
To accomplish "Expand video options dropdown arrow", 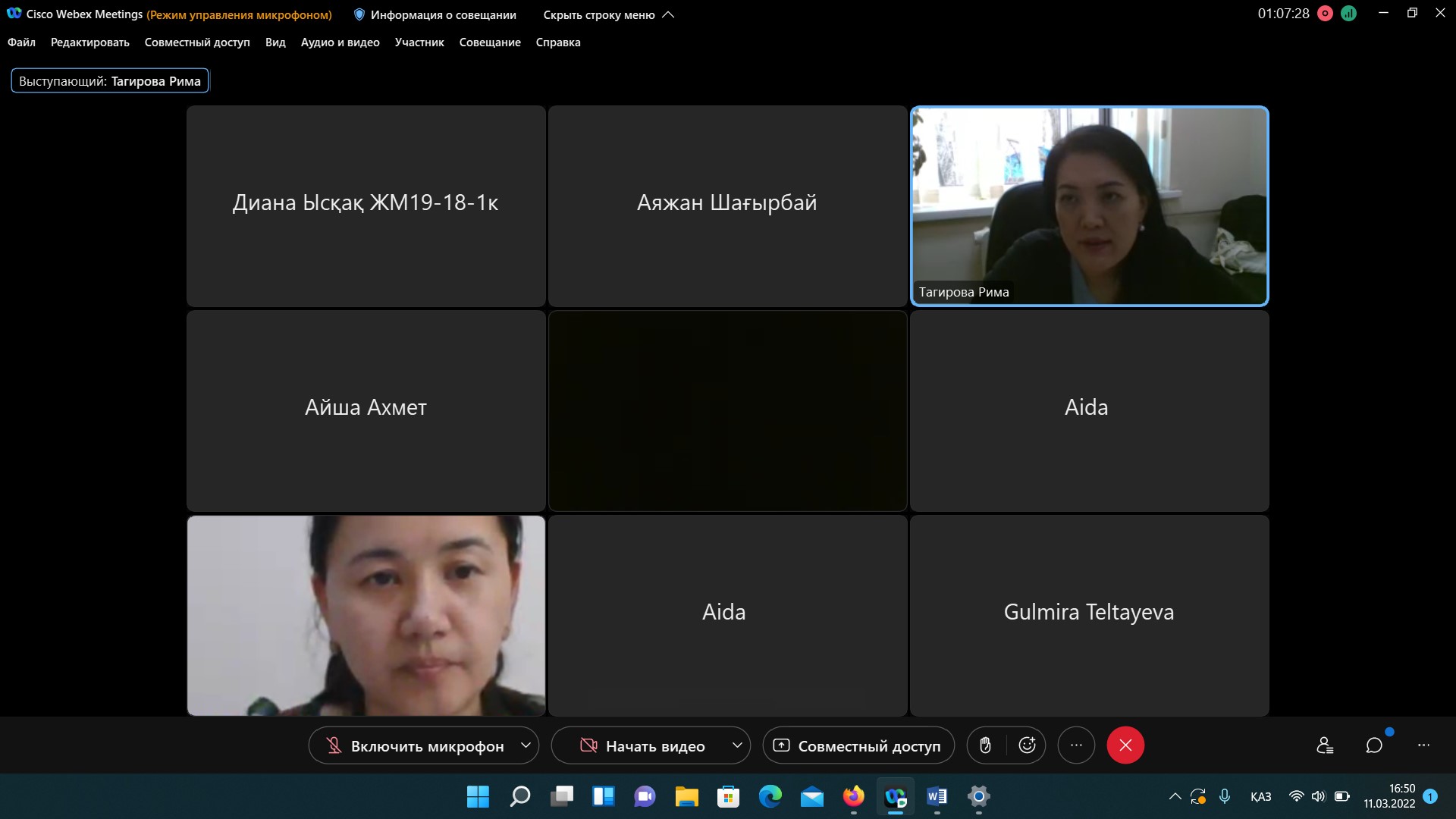I will tap(736, 745).
